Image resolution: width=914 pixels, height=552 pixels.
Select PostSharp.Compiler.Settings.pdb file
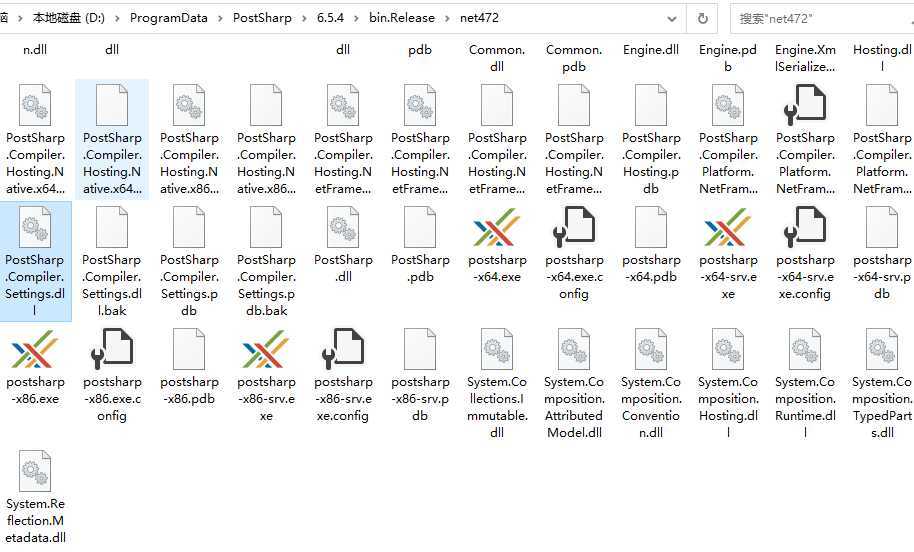tap(189, 261)
